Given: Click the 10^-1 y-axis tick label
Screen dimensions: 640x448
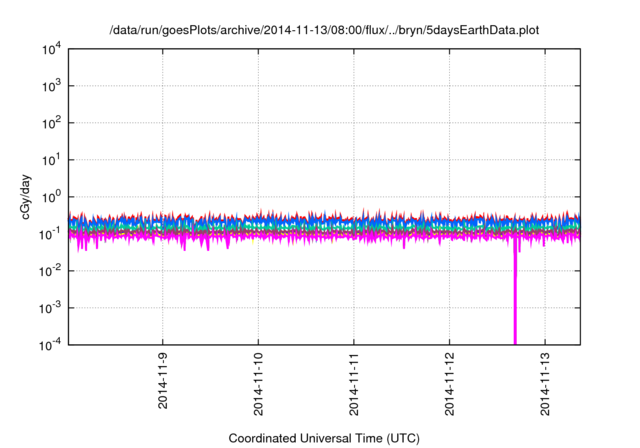Looking at the screenshot, I should point(47,233).
